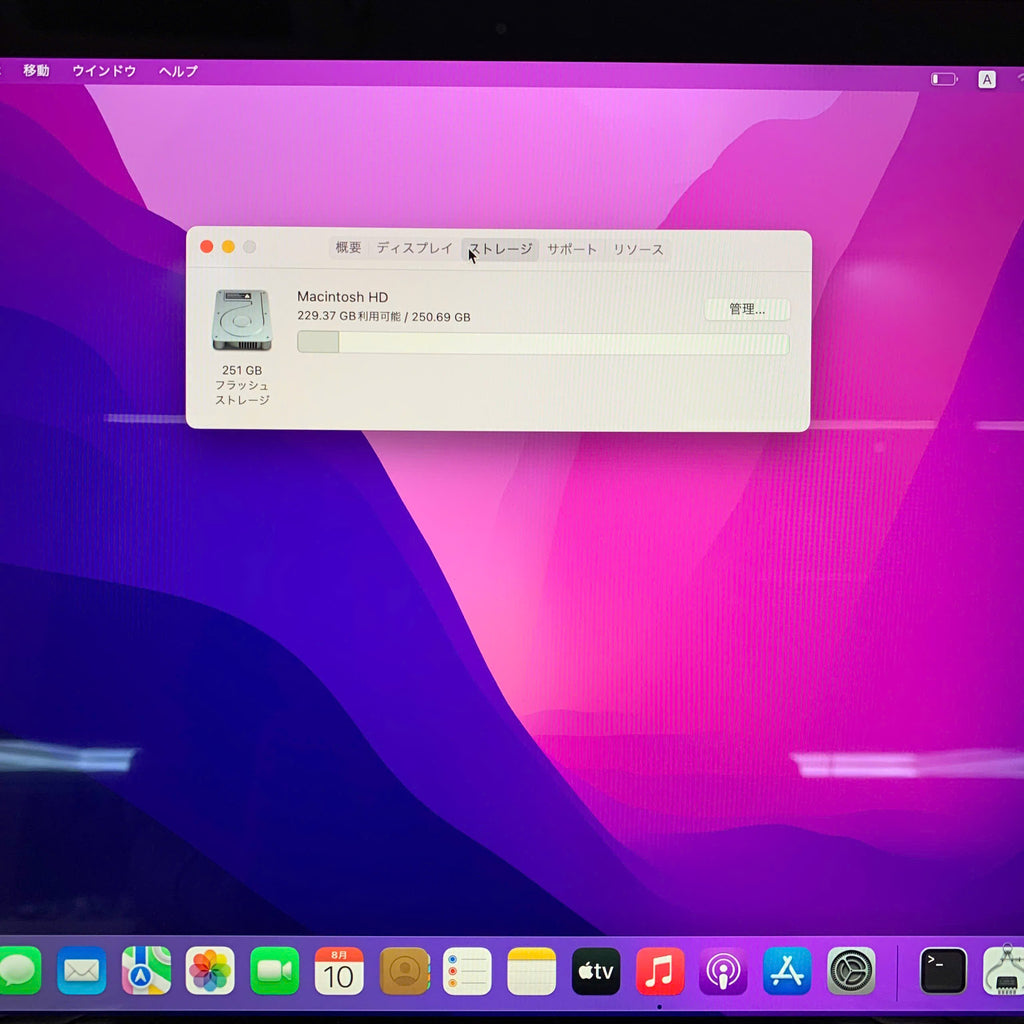Open Photos from the Dock
Image resolution: width=1024 pixels, height=1024 pixels.
210,971
